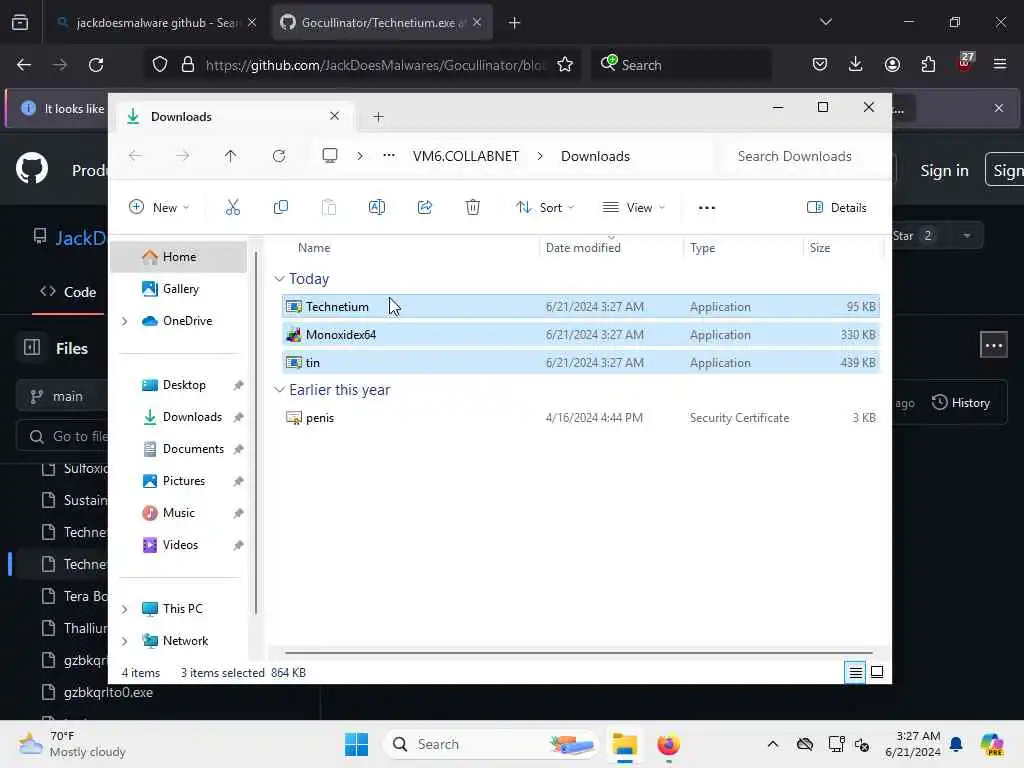Toggle the Details pane button
This screenshot has width=1024, height=768.
click(837, 208)
